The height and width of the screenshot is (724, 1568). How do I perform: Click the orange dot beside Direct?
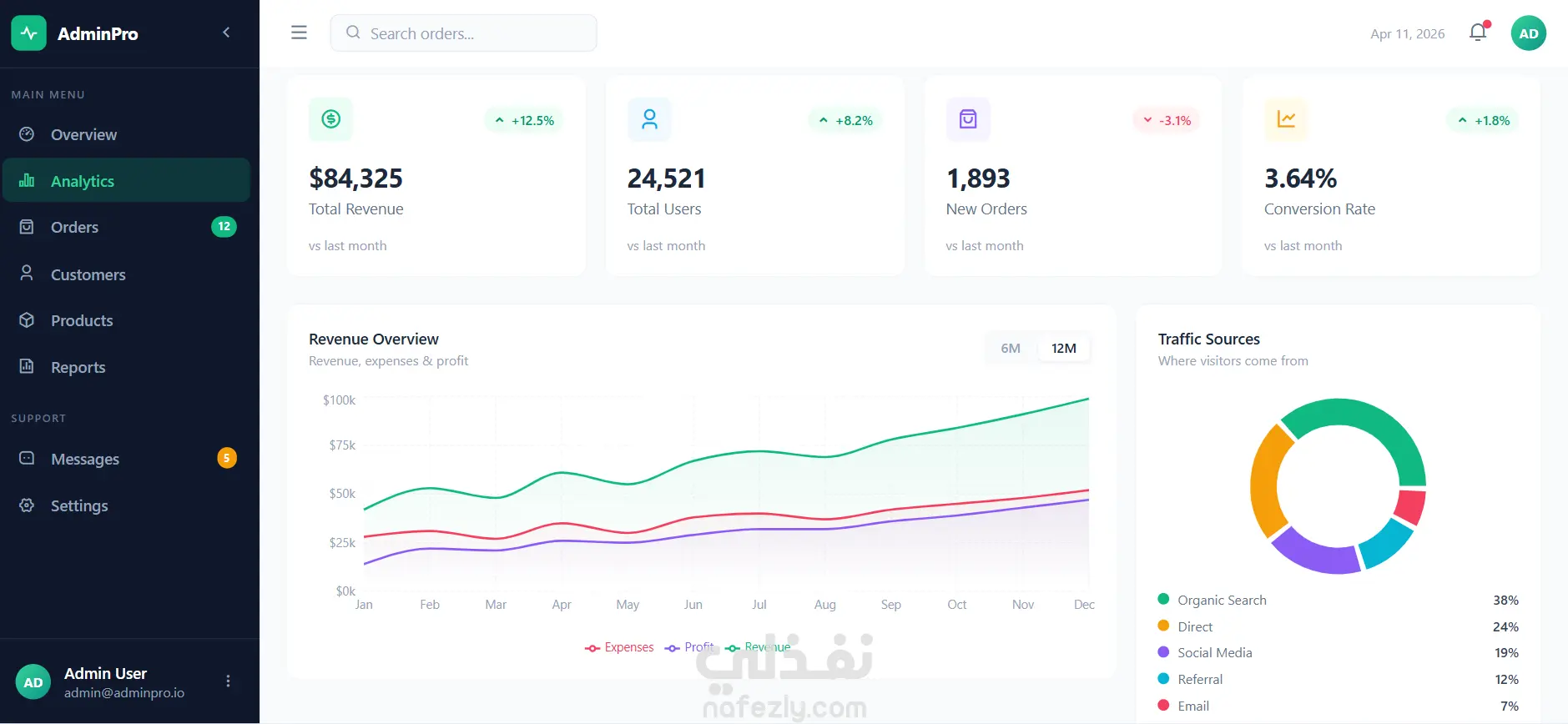click(x=1163, y=626)
